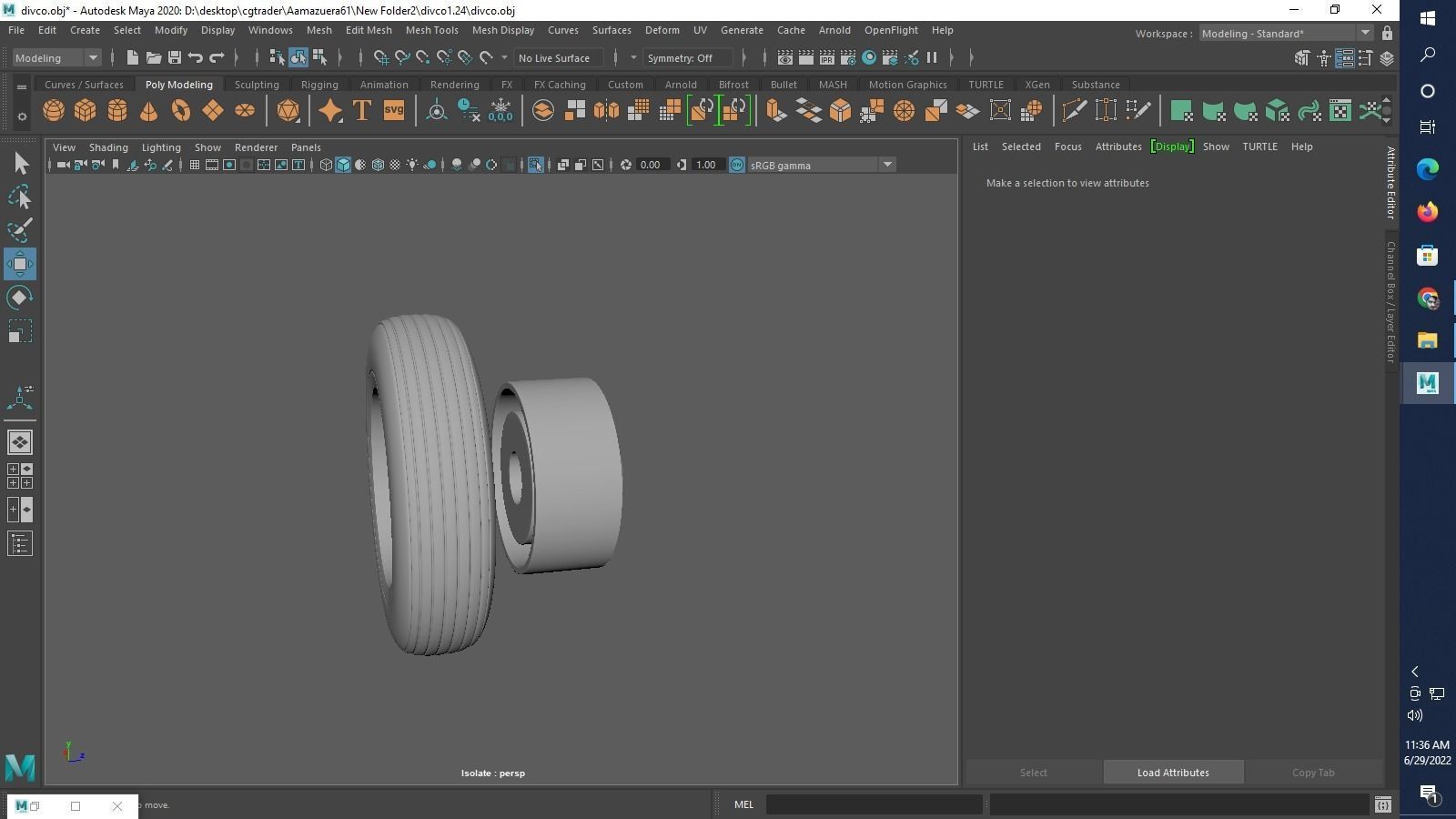Viewport: 1456px width, 819px height.
Task: Open the Symmetry: Off dropdown
Action: click(688, 58)
